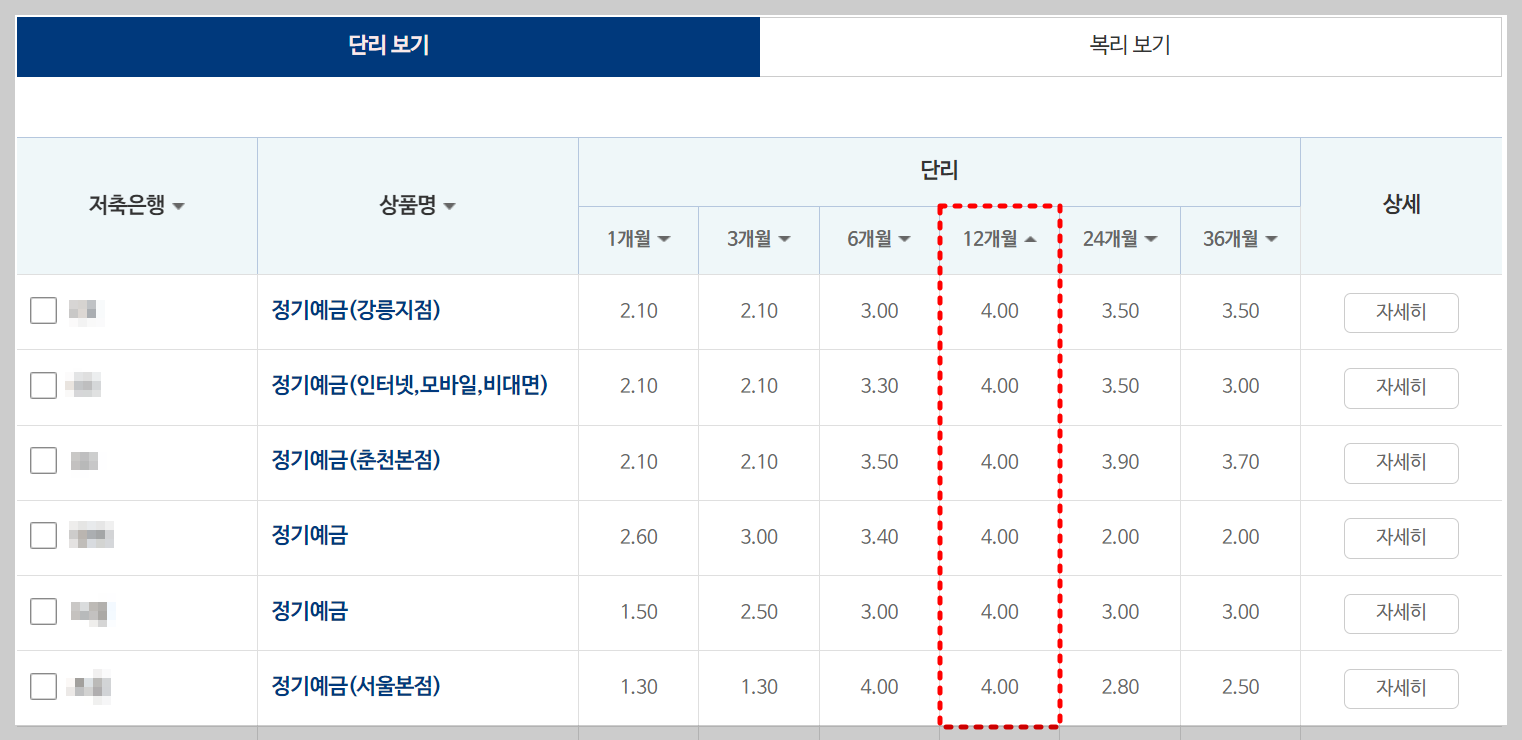Image resolution: width=1522 pixels, height=740 pixels.
Task: Open the 정기예금(강릉지점) product link
Action: (357, 311)
